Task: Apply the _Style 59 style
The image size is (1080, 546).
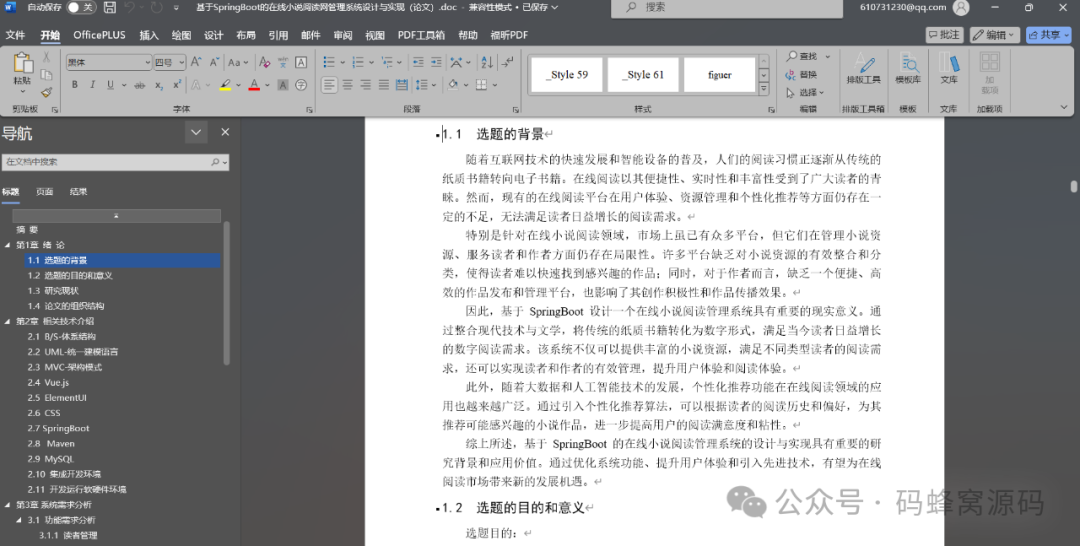Action: [567, 74]
